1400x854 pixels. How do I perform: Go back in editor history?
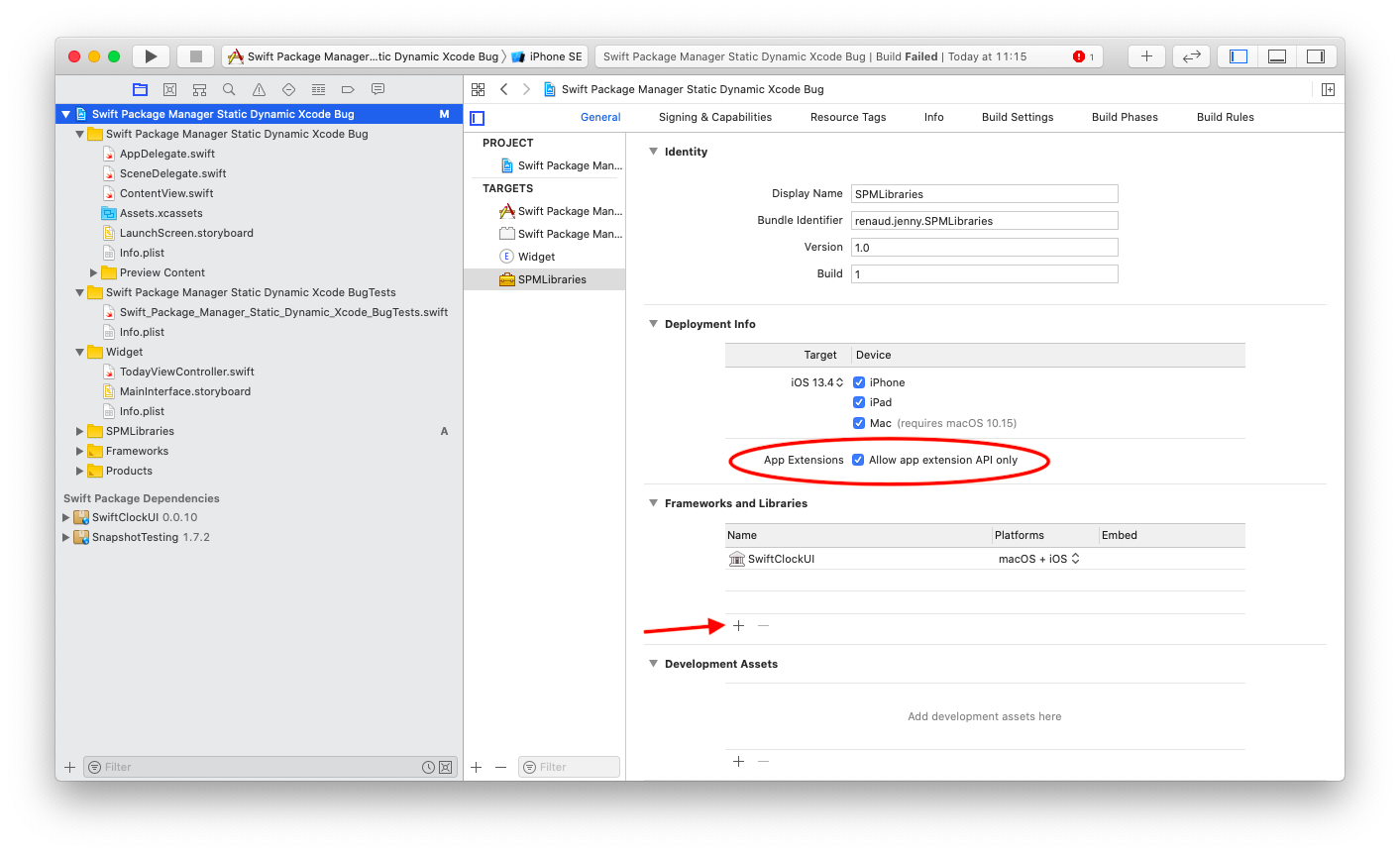(x=504, y=89)
